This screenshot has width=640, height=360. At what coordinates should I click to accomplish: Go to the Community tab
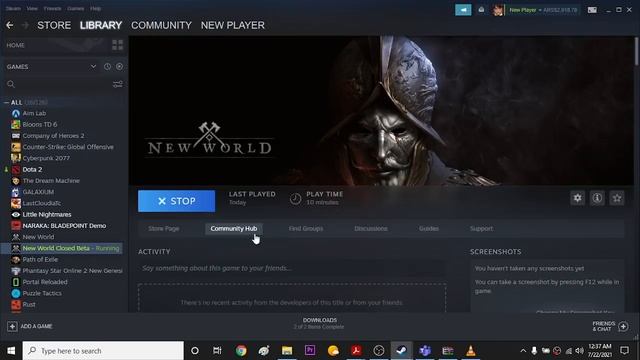pos(161,25)
